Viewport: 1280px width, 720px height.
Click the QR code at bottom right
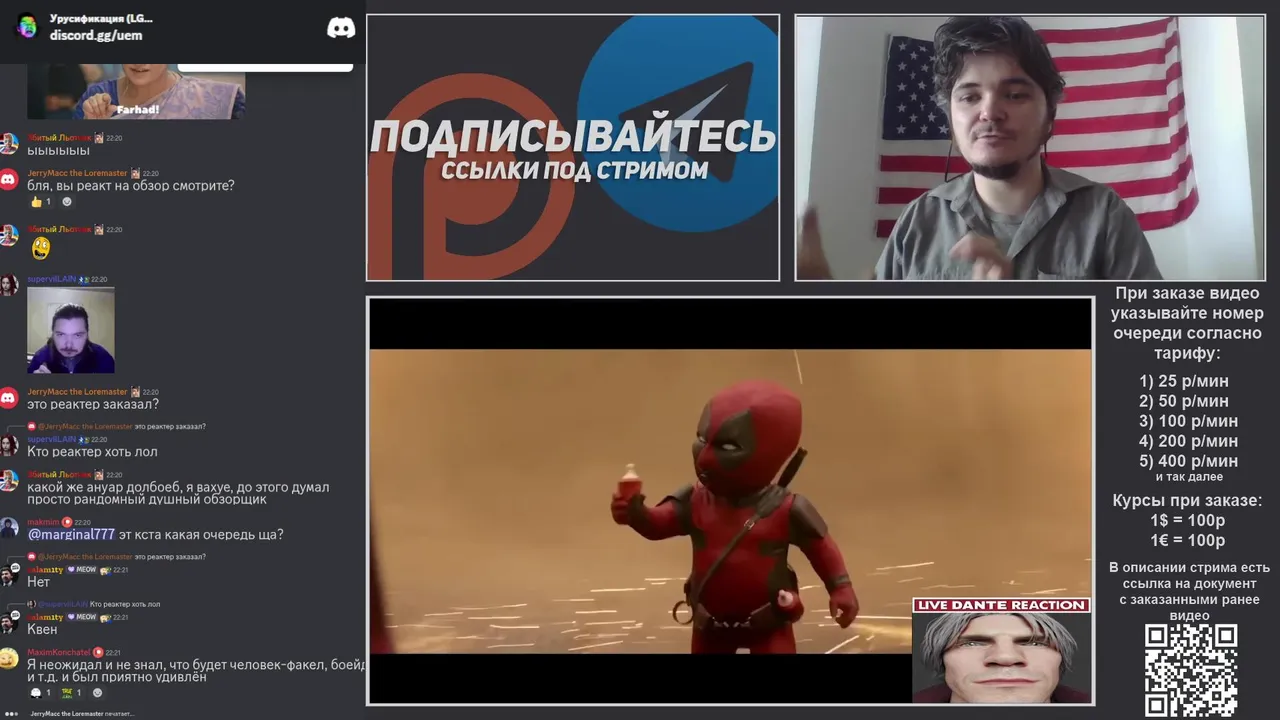(1190, 670)
